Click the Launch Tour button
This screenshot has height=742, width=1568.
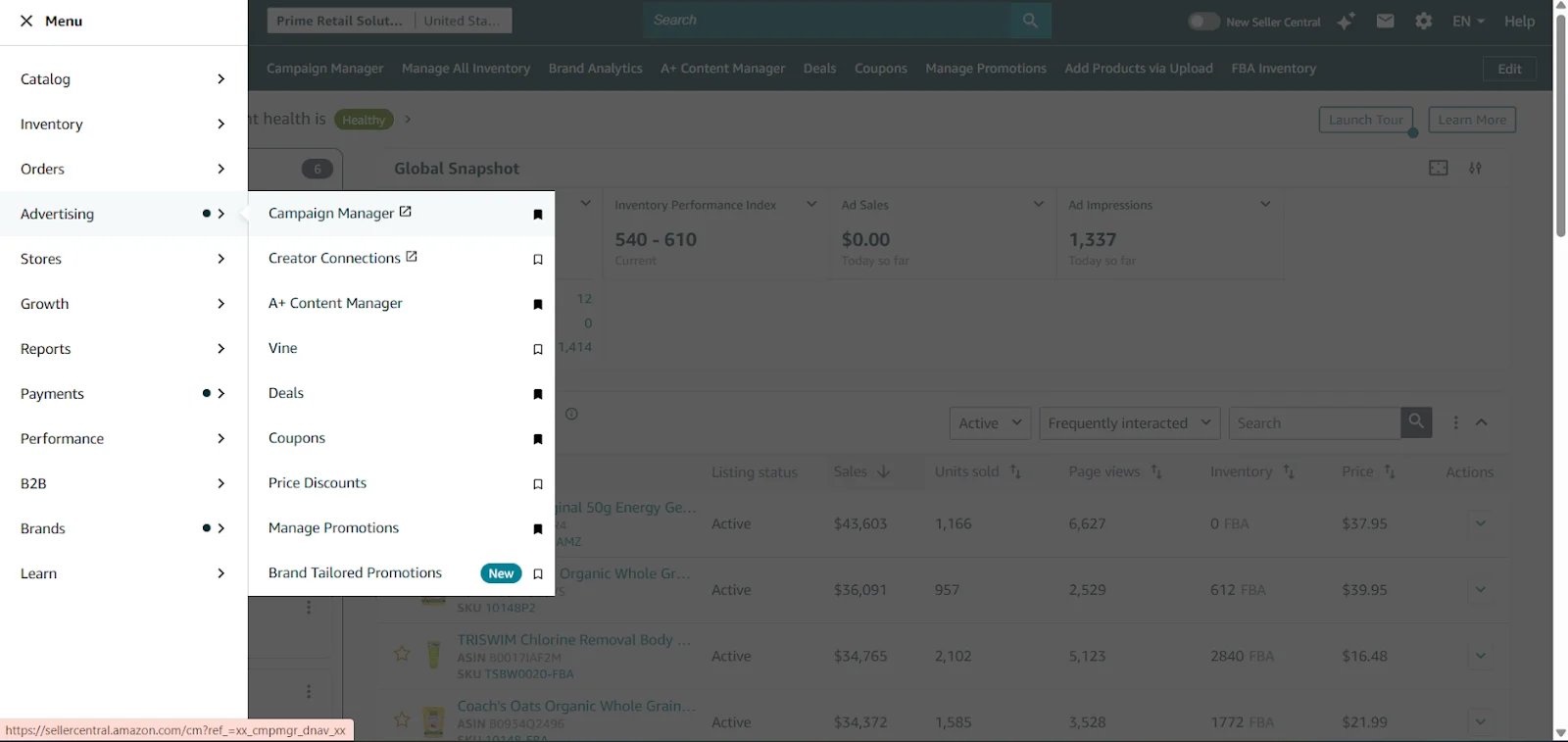1365,120
